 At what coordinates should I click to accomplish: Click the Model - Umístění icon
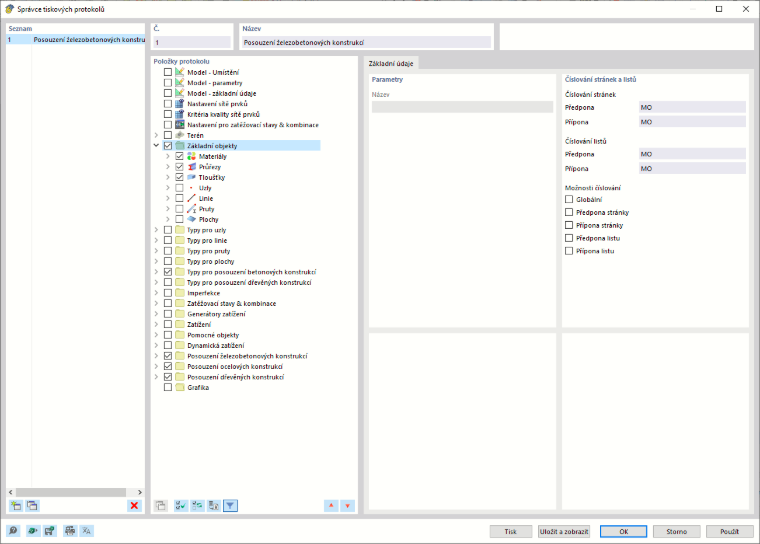[180, 72]
